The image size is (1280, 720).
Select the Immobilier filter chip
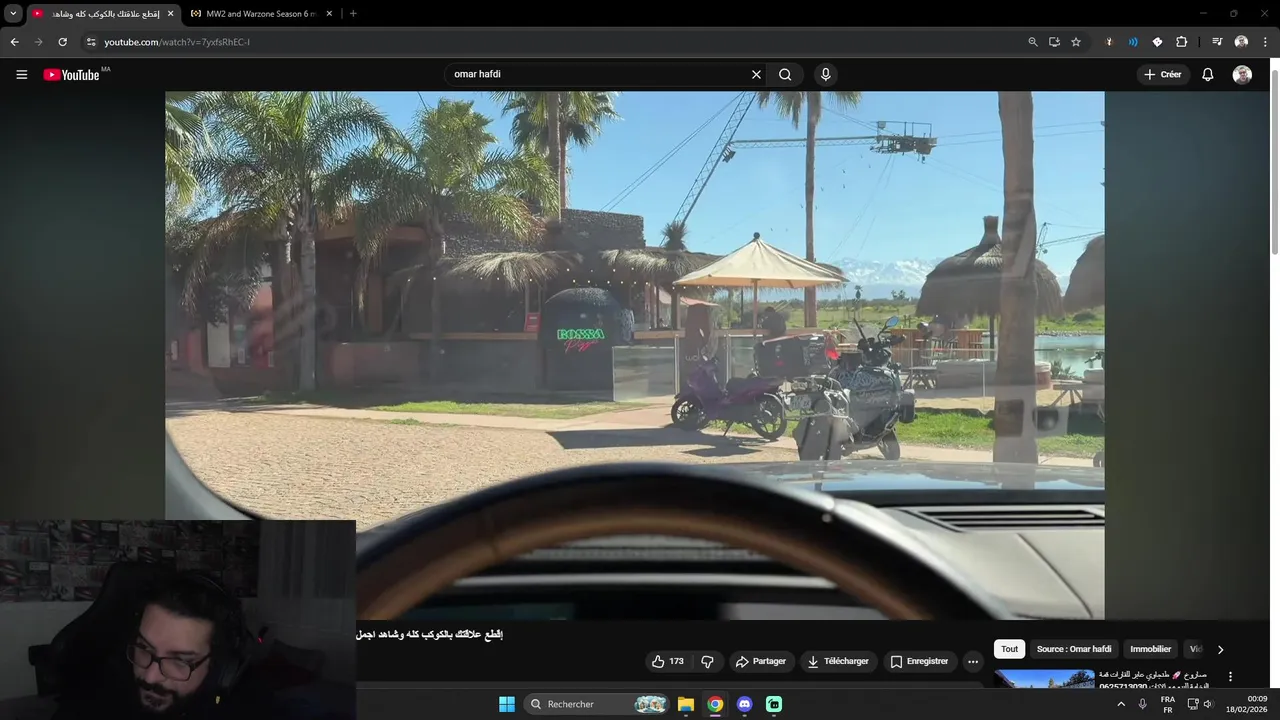(1150, 649)
